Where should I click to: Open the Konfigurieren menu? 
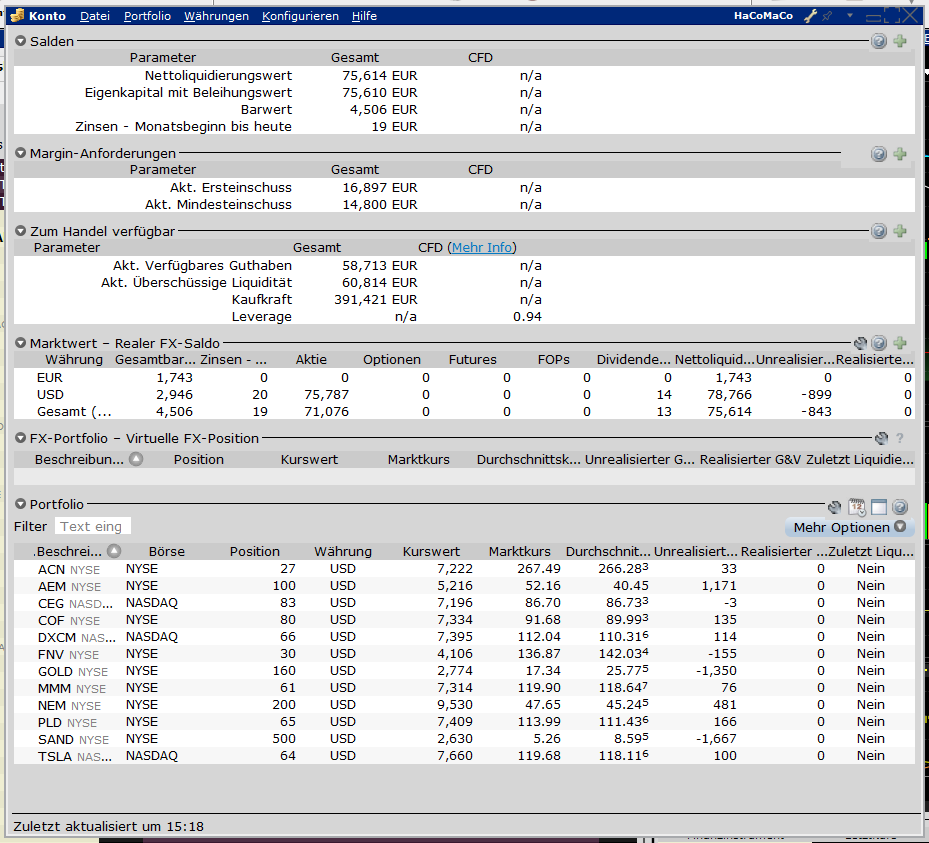coord(300,16)
